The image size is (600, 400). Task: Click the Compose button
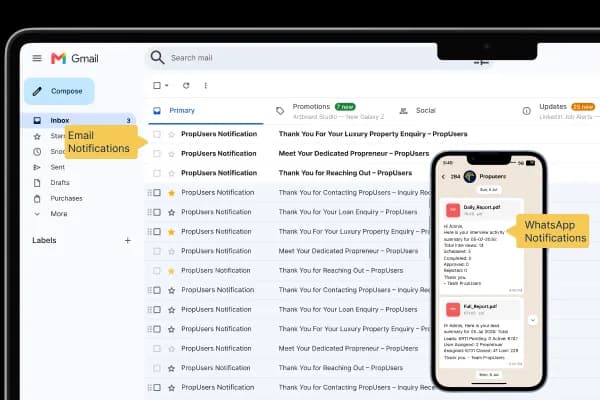[59, 91]
